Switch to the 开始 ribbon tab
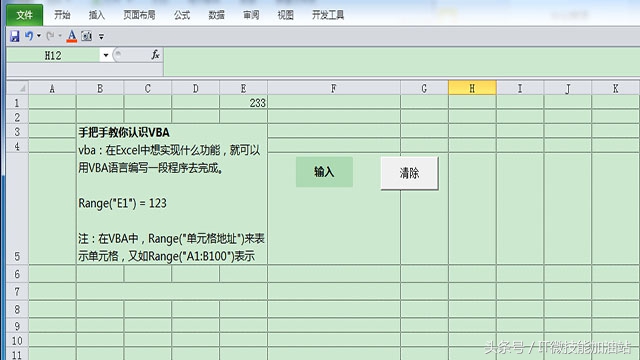640x360 pixels. (x=62, y=15)
